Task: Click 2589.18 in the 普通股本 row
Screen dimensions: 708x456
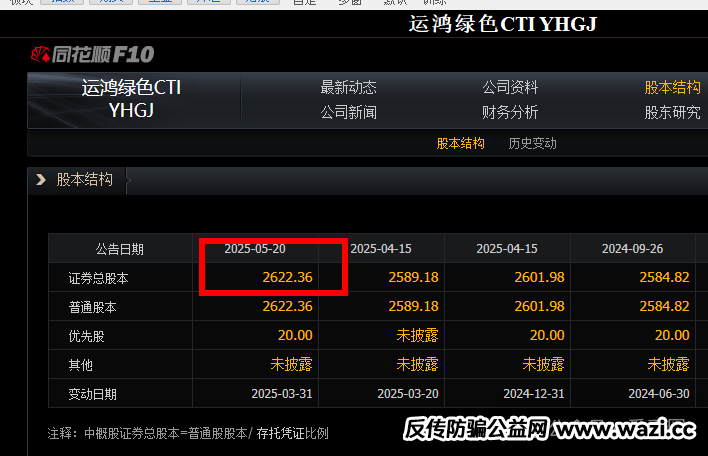Action: [x=413, y=306]
